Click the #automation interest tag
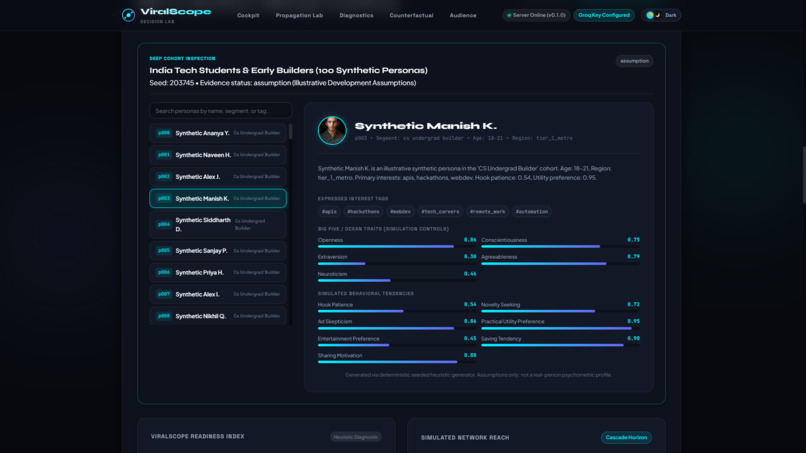 click(x=532, y=211)
